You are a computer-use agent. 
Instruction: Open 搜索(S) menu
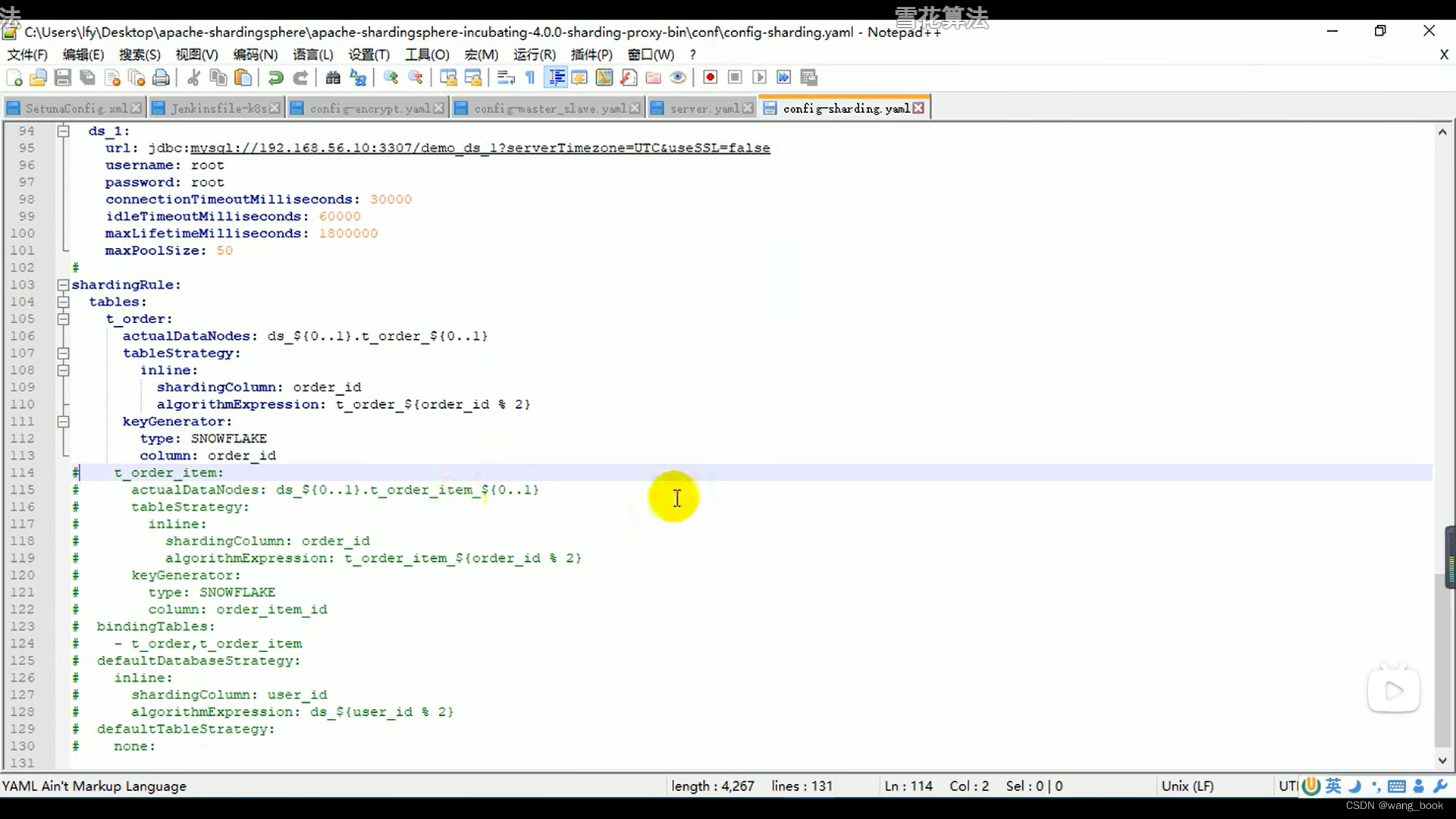[x=140, y=55]
